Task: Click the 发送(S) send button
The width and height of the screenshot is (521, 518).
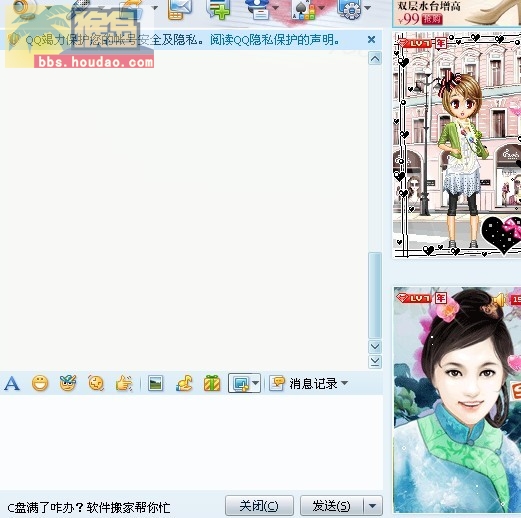Action: pos(332,506)
